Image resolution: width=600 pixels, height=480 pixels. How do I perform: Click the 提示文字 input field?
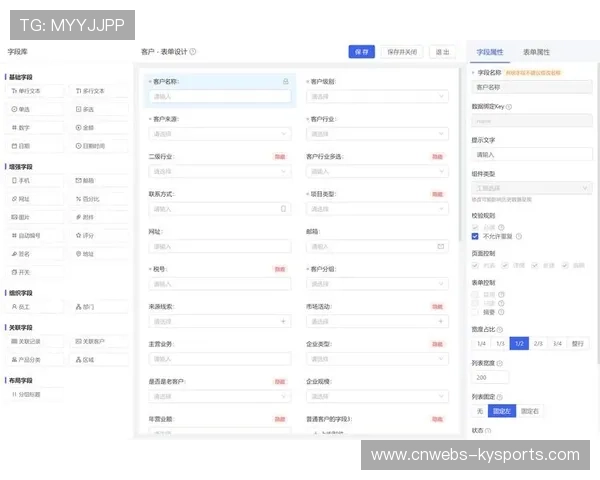(x=532, y=155)
